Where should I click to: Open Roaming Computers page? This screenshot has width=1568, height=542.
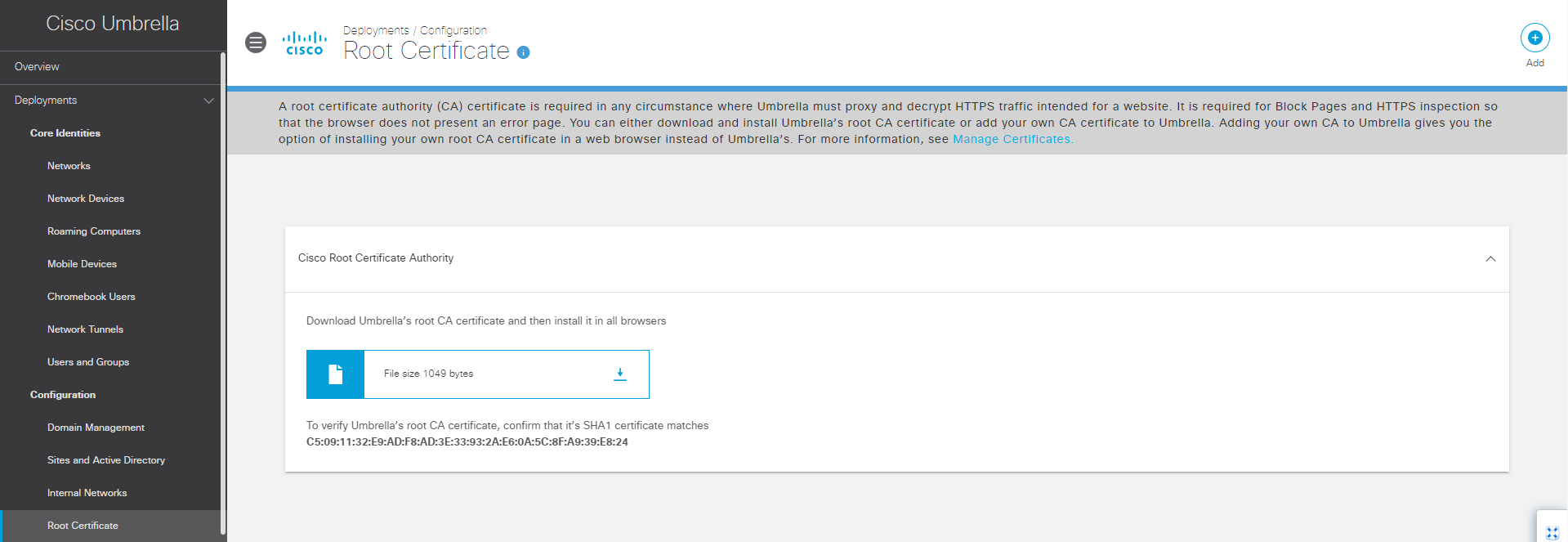(x=94, y=231)
